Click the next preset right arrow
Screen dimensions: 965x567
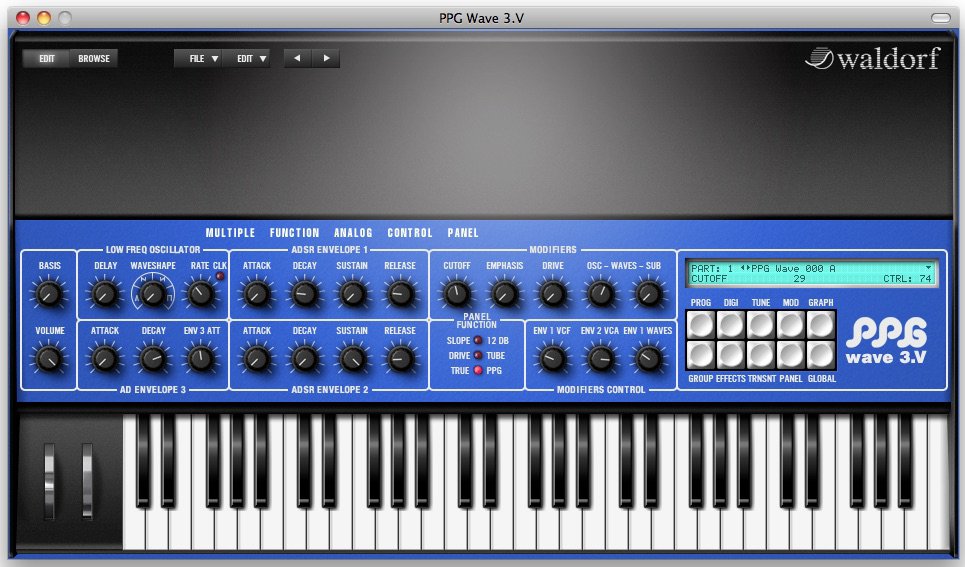coord(326,59)
